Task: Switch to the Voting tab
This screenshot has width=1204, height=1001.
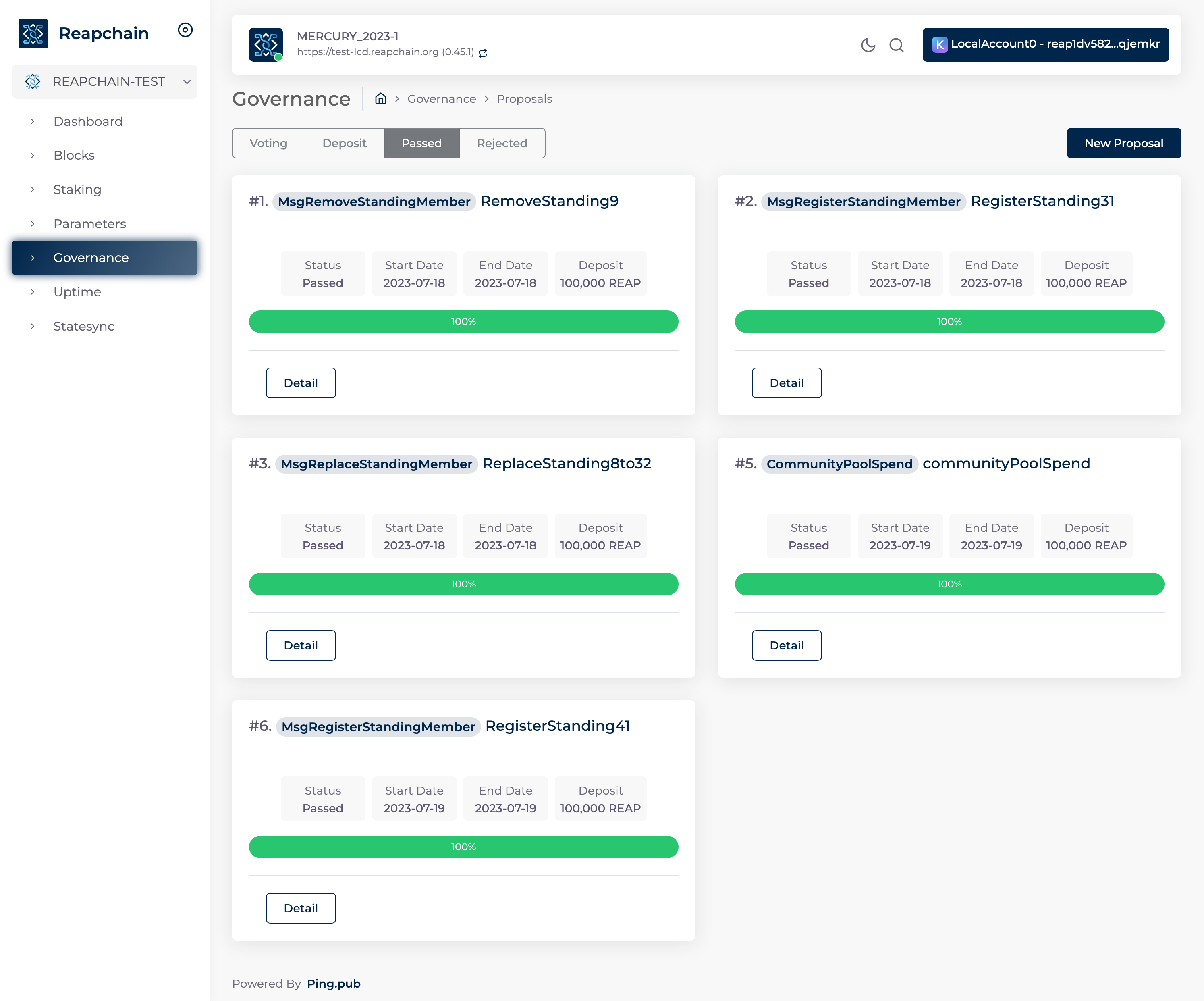Action: (x=268, y=143)
